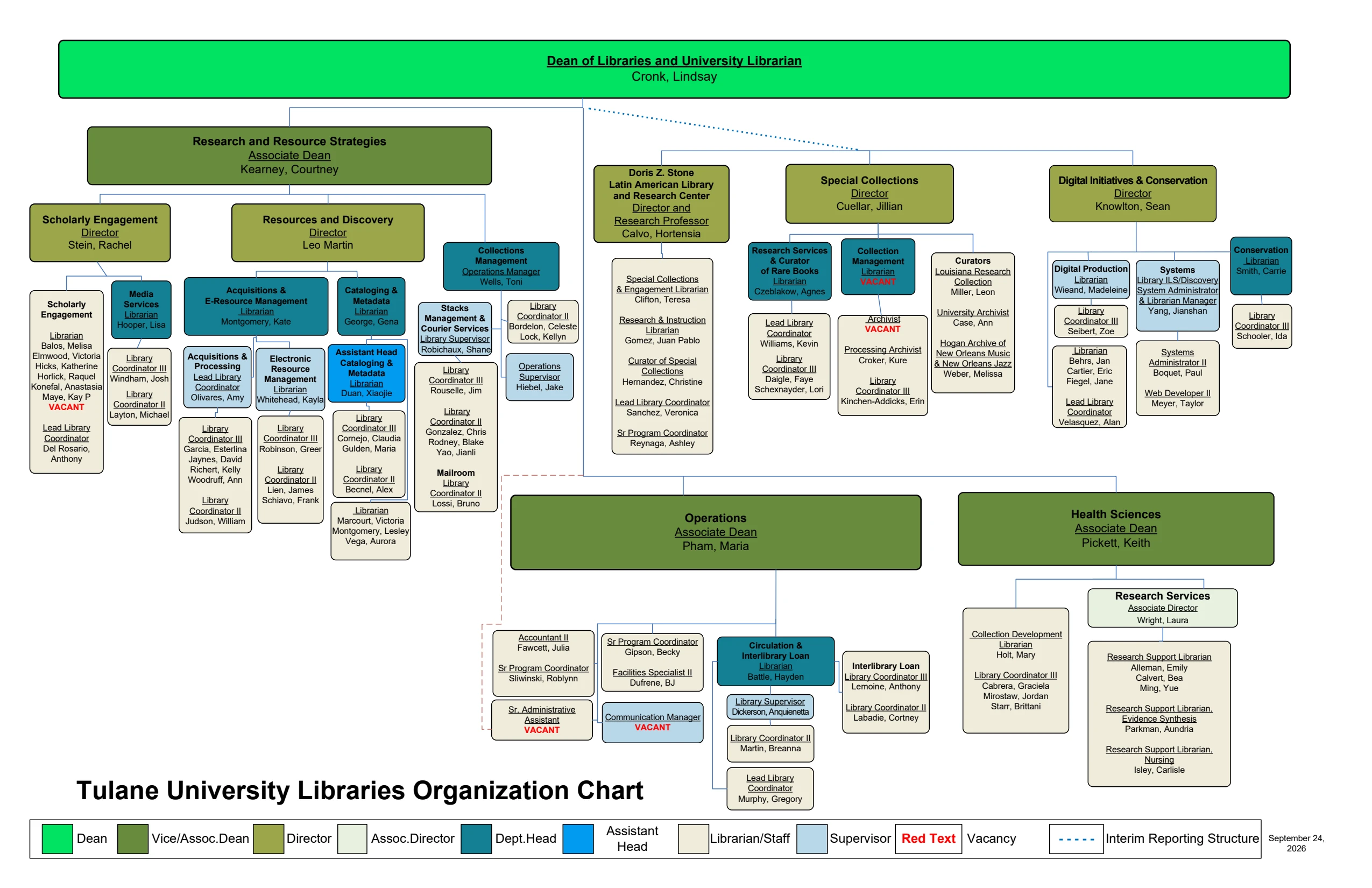The image size is (1372, 888).
Task: Select the Circulation & Interlibrary Loan box
Action: 775,661
